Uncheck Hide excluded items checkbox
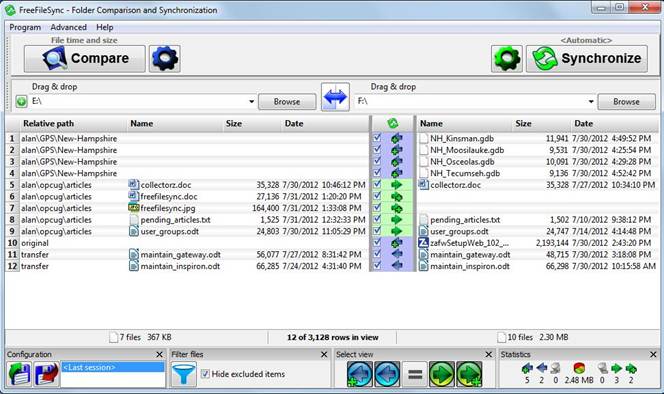 click(205, 374)
